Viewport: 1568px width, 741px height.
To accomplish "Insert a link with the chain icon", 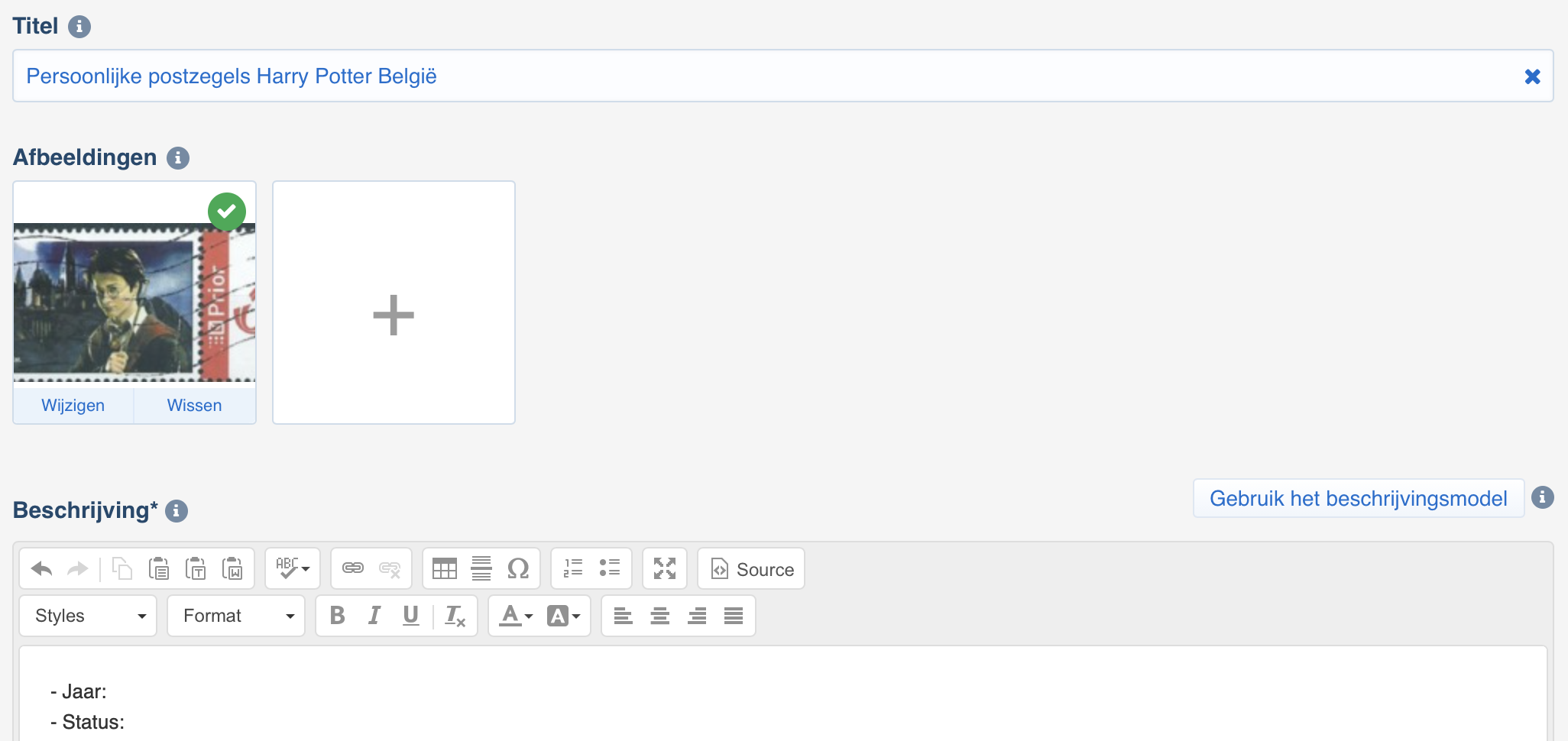I will coord(353,568).
